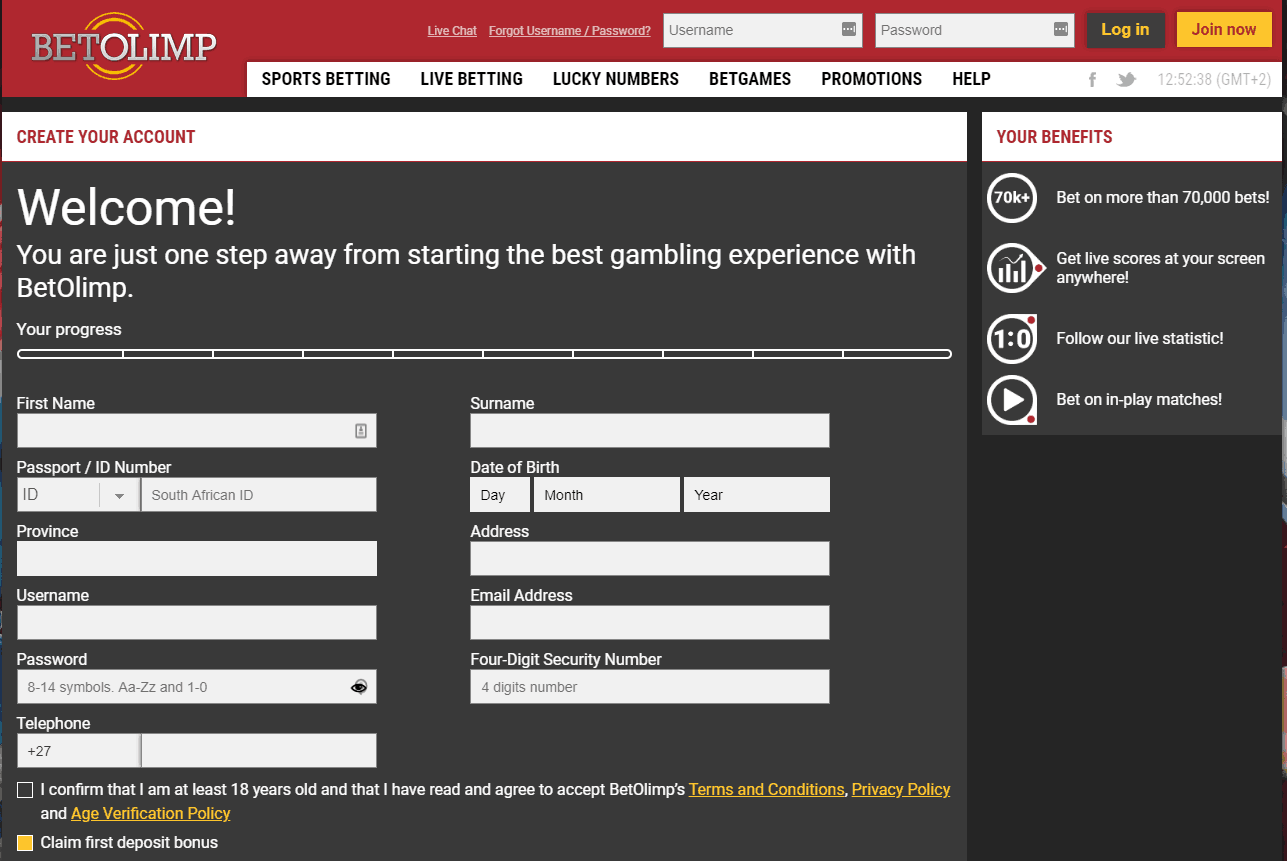Open the Age Verification Policy link
Screen dimensions: 1287x861
tap(151, 814)
